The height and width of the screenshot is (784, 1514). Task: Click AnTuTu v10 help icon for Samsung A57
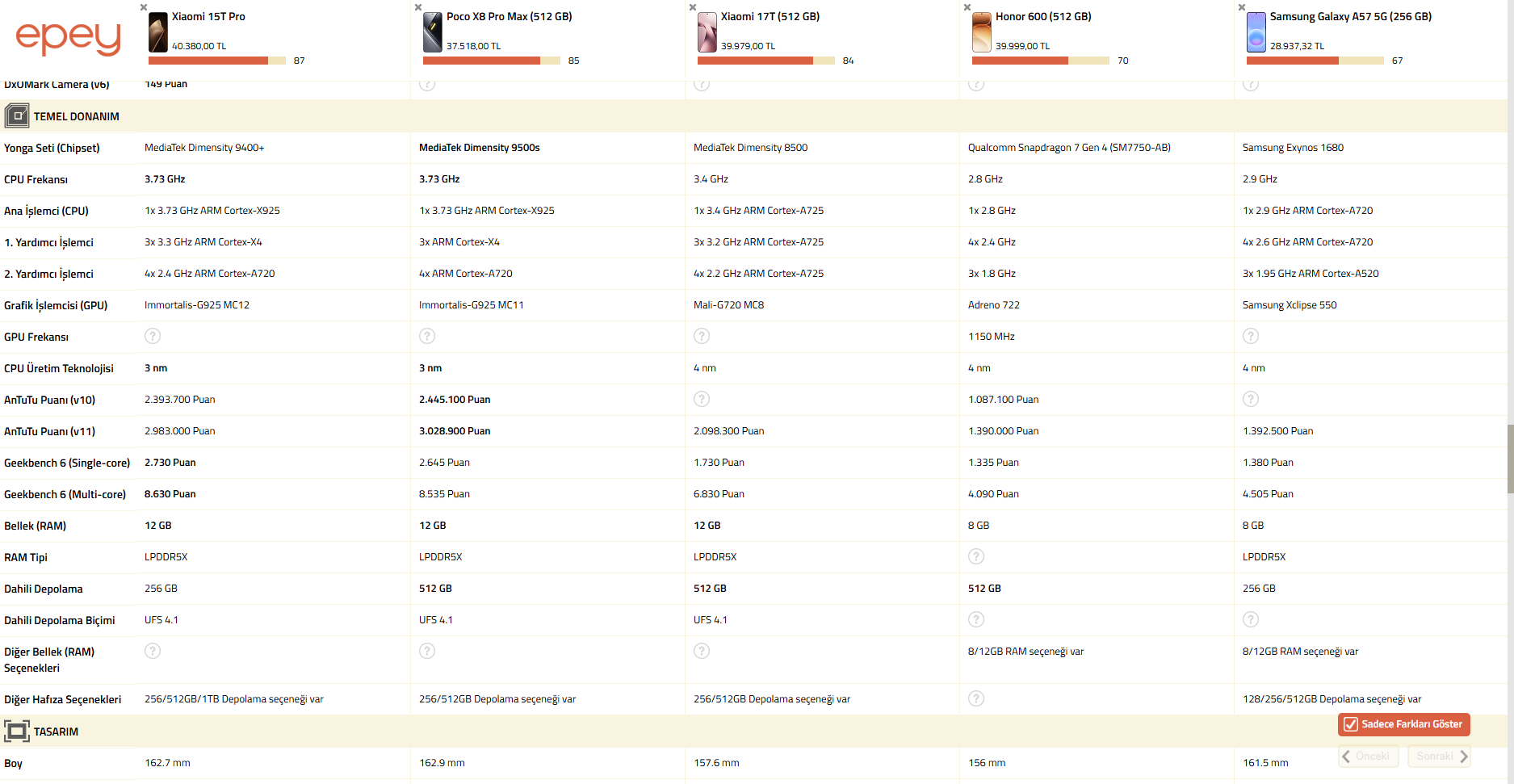click(1251, 399)
